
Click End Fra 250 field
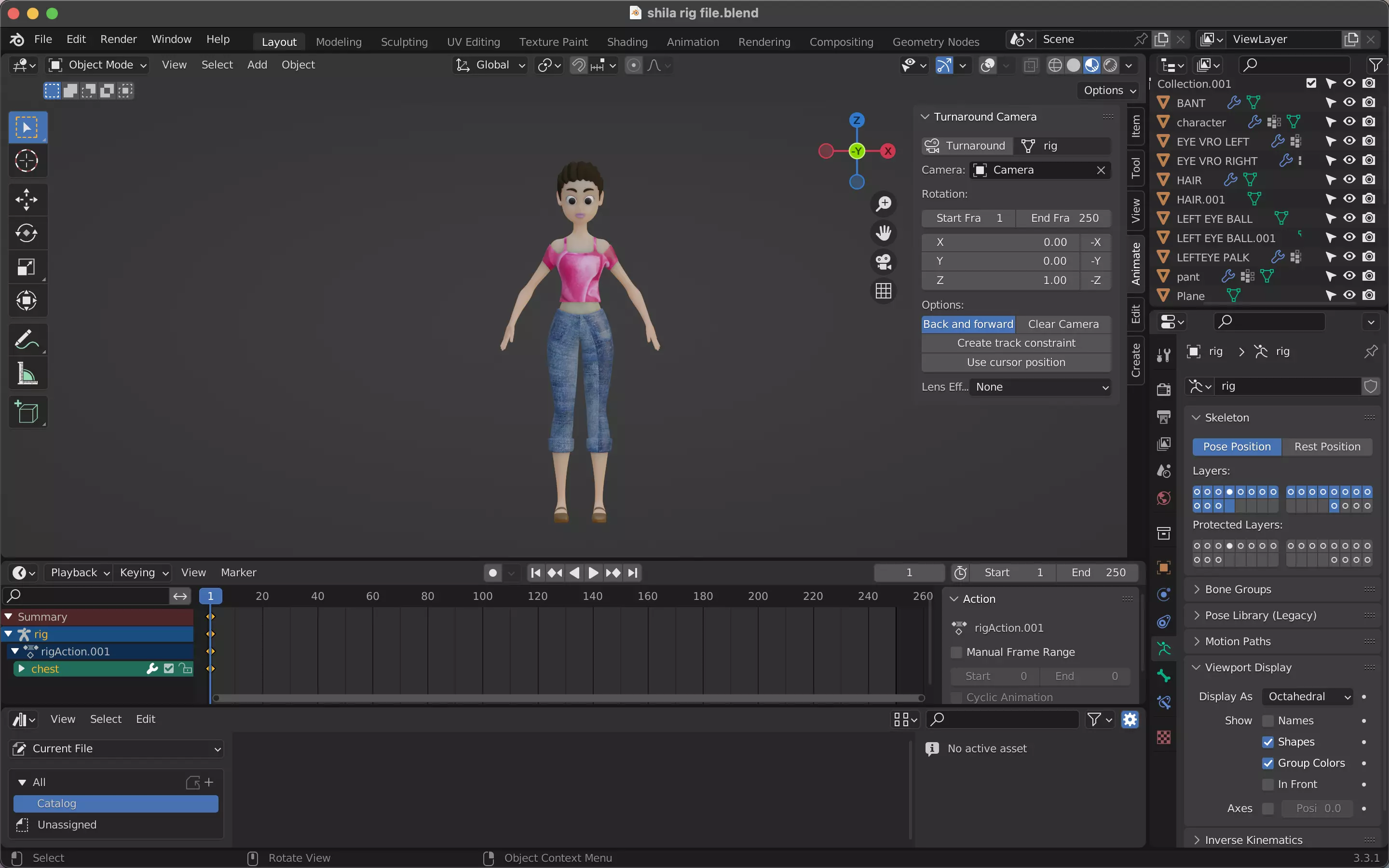coord(1063,218)
